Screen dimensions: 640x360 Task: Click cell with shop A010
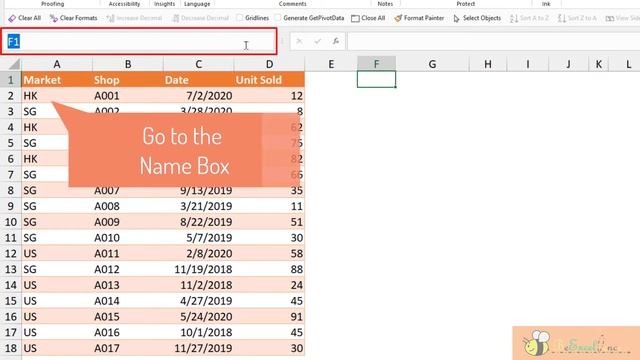(128, 238)
